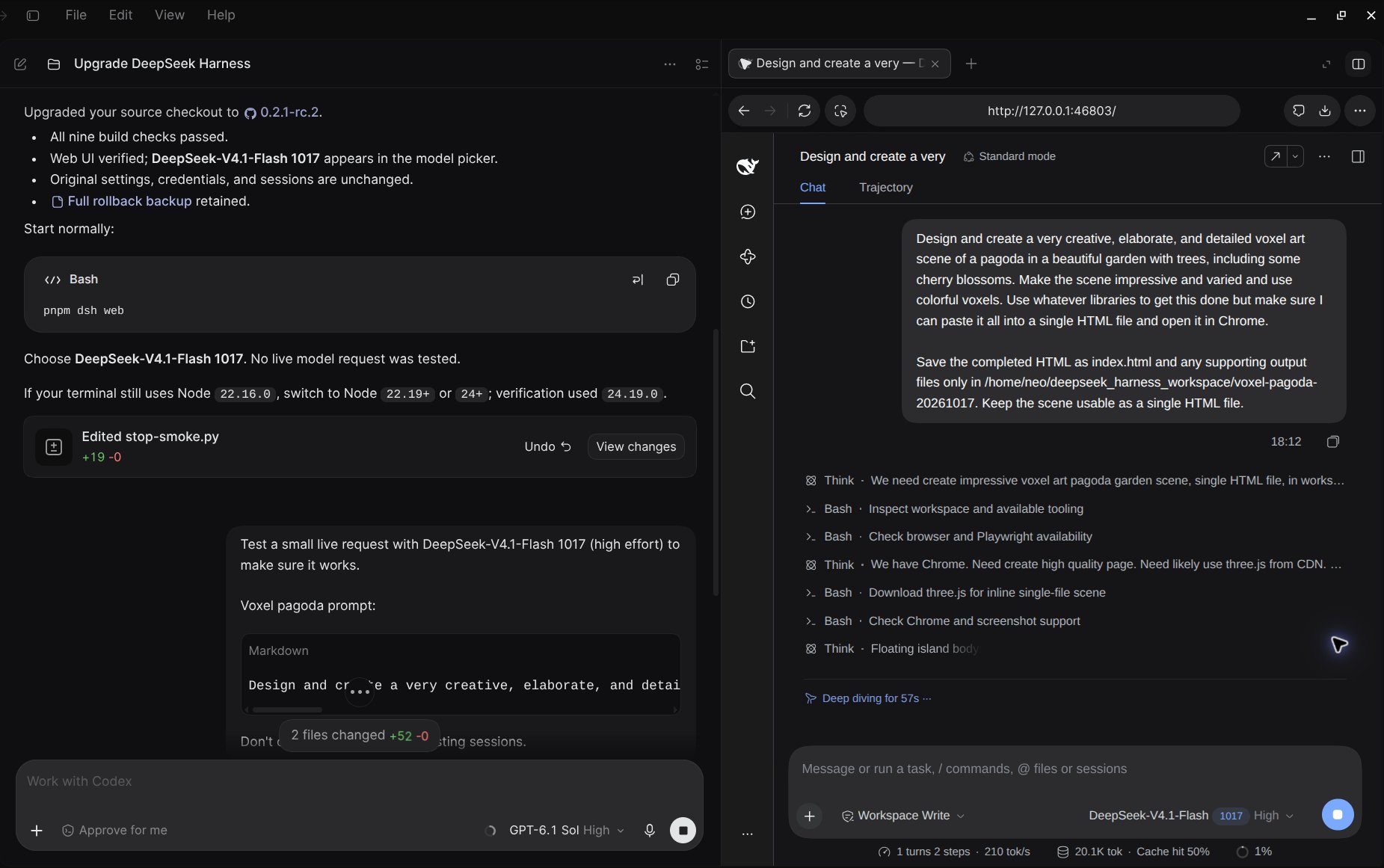
Task: Open the history clock icon in sidebar
Action: click(748, 302)
